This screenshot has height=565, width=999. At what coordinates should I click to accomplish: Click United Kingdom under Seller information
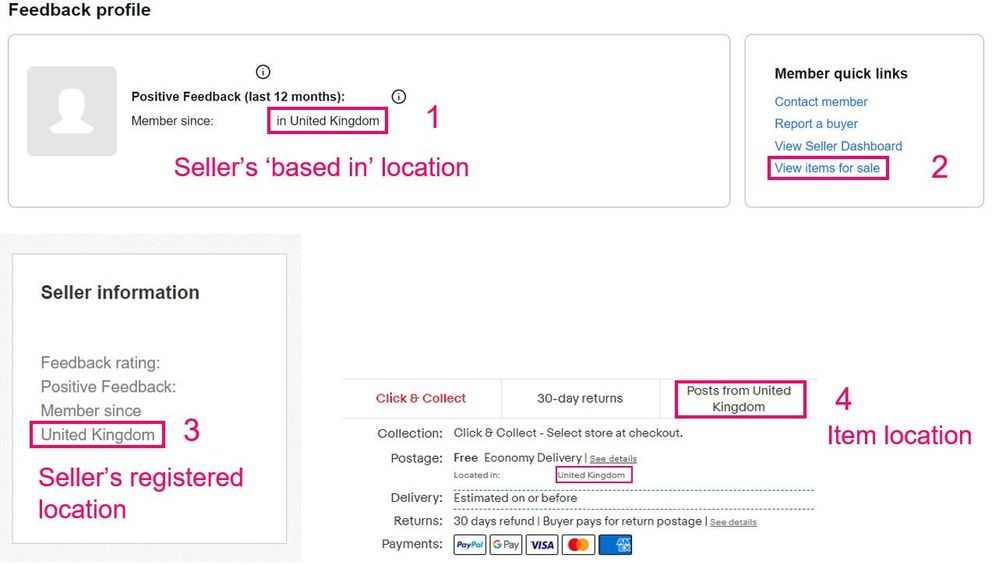point(98,434)
